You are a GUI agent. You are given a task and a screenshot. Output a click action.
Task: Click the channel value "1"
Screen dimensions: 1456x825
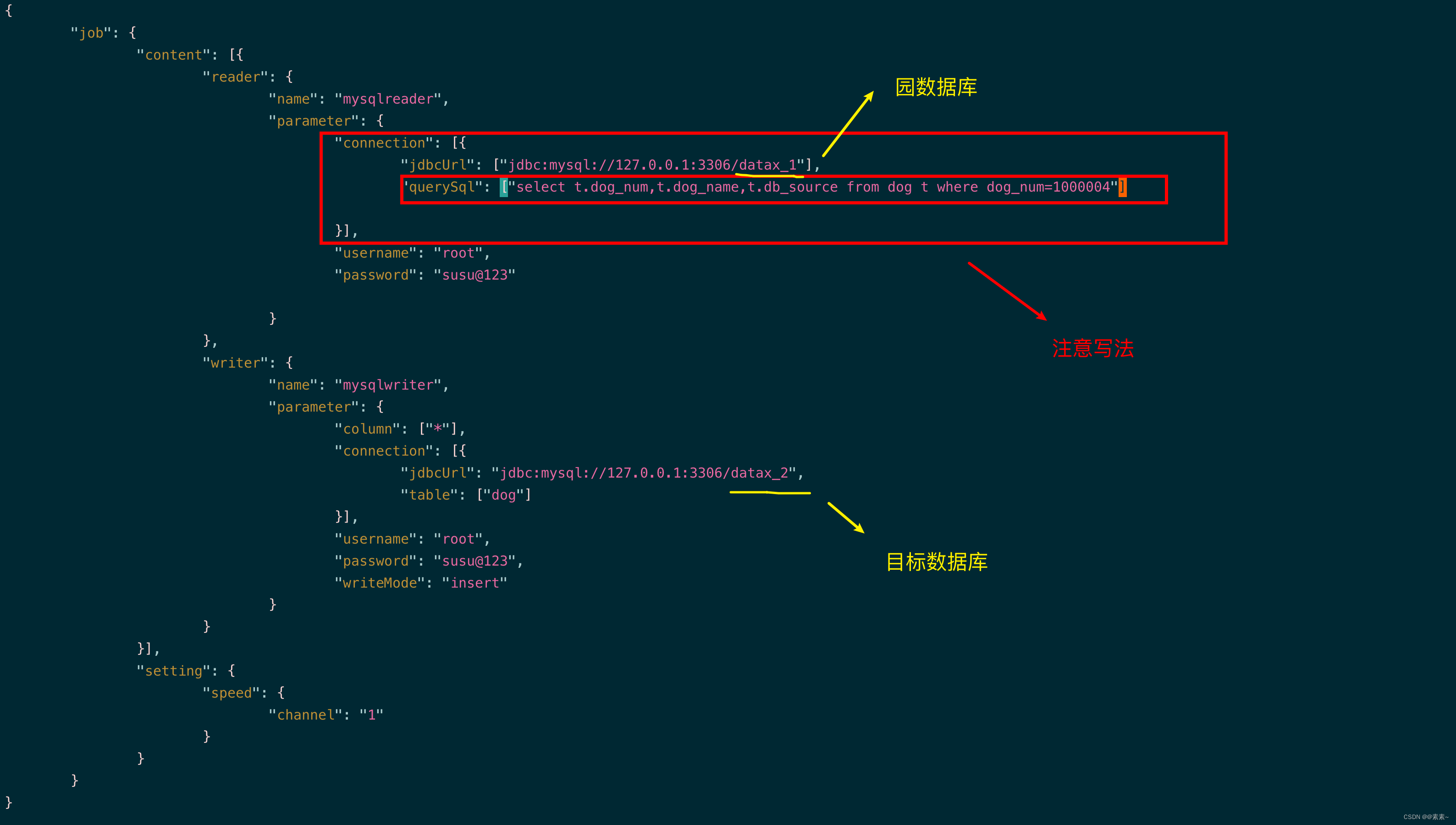pyautogui.click(x=371, y=715)
